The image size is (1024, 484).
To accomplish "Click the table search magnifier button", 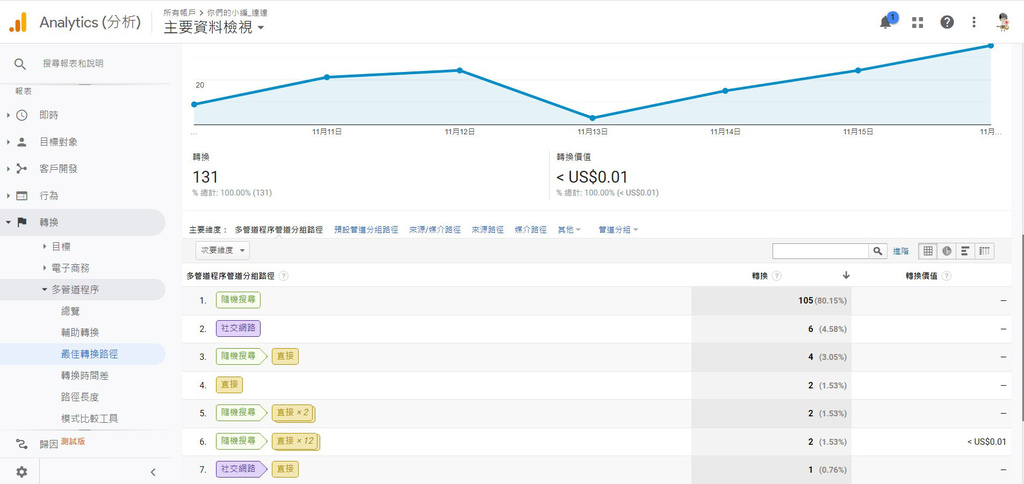I will (878, 251).
